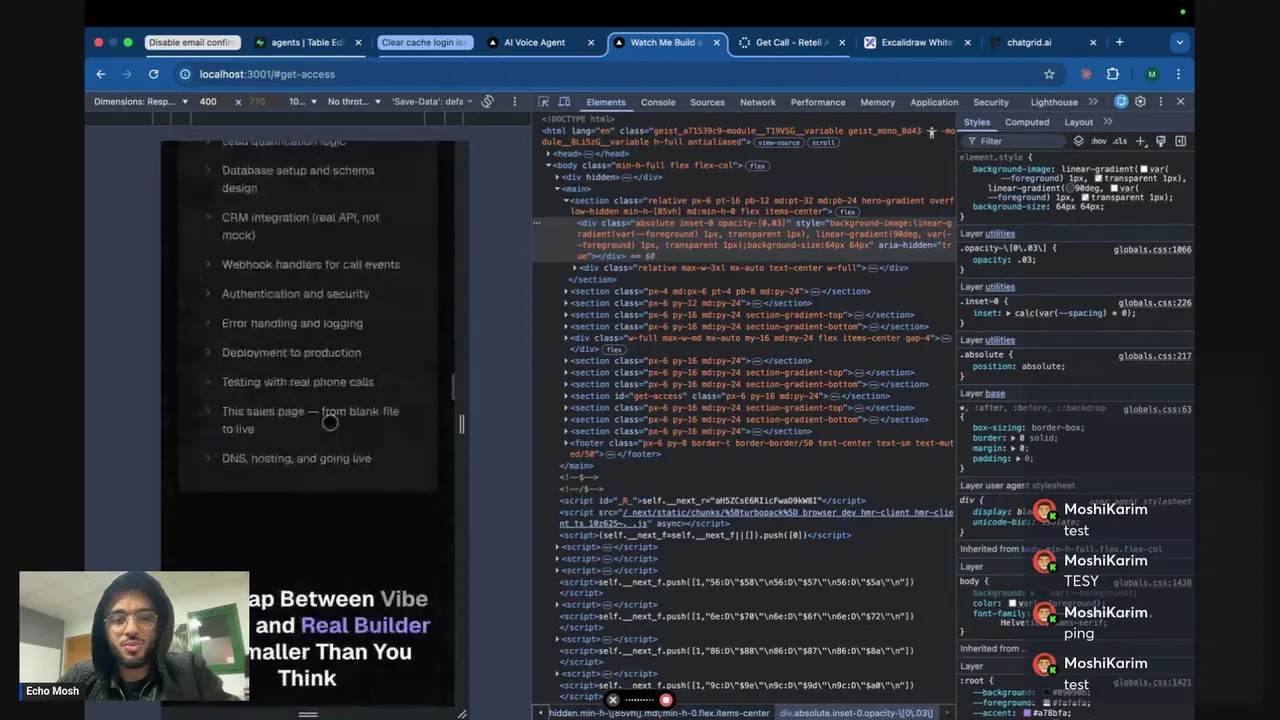Screen dimensions: 1280x720
Task: Filter styles in the Filter box
Action: click(1015, 141)
